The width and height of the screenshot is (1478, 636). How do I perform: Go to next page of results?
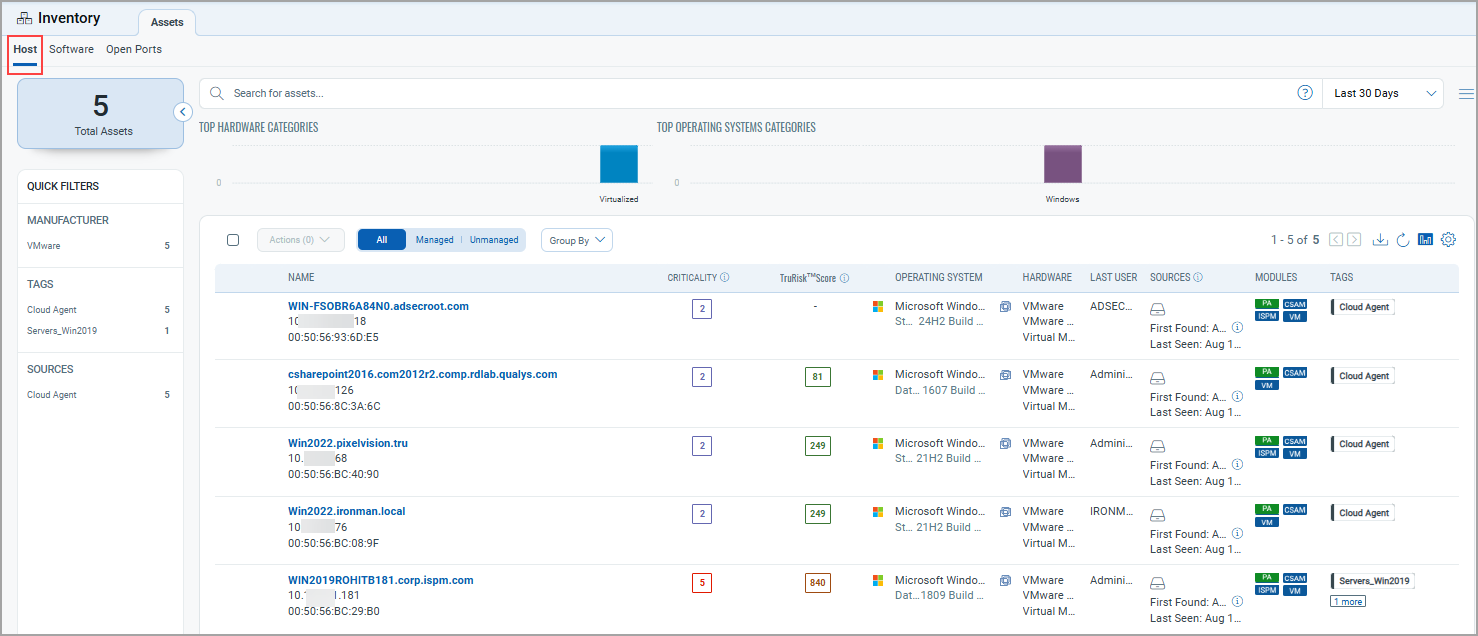1354,240
